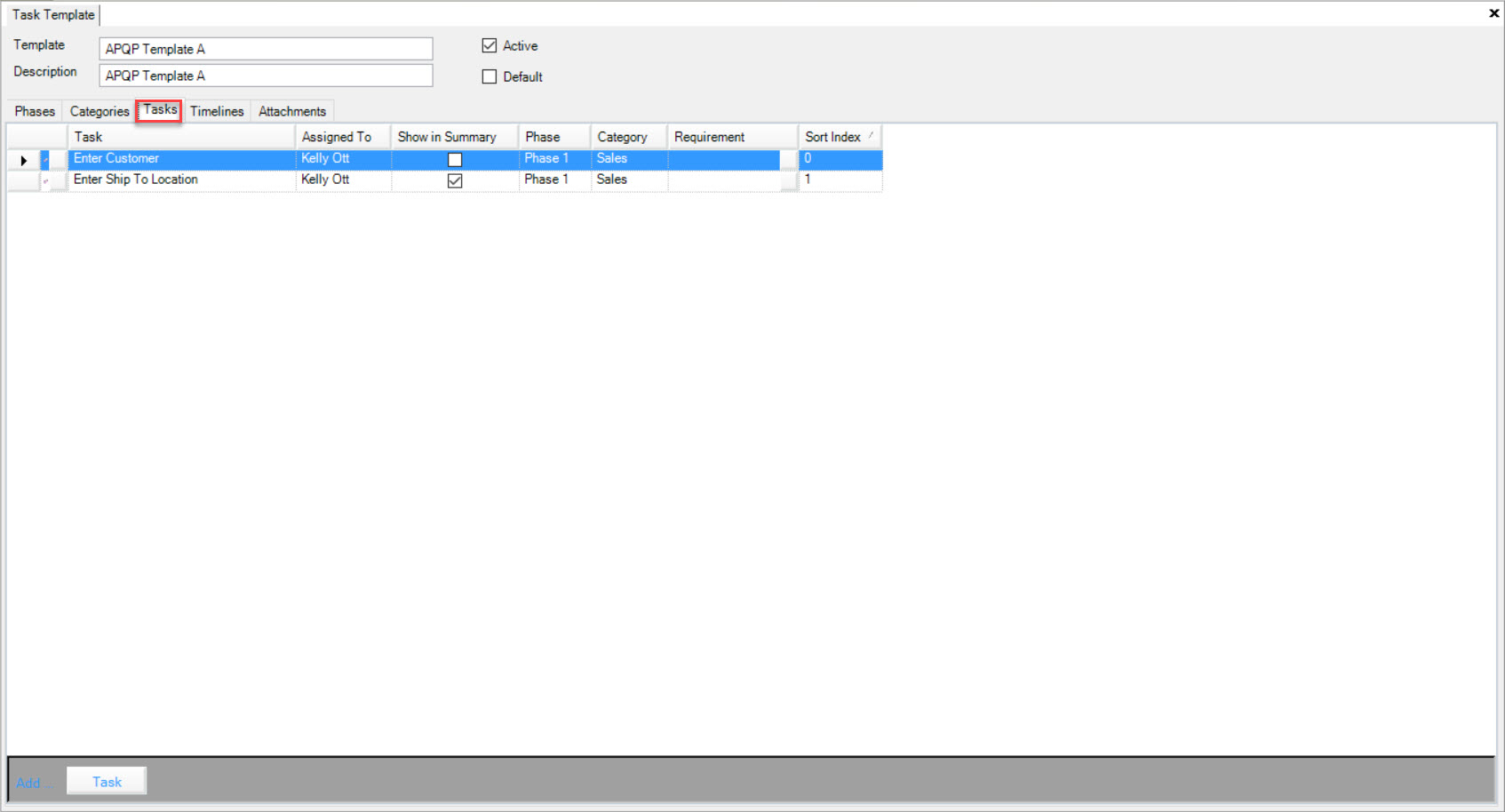This screenshot has width=1505, height=812.
Task: Click the Phase column header
Action: (554, 137)
